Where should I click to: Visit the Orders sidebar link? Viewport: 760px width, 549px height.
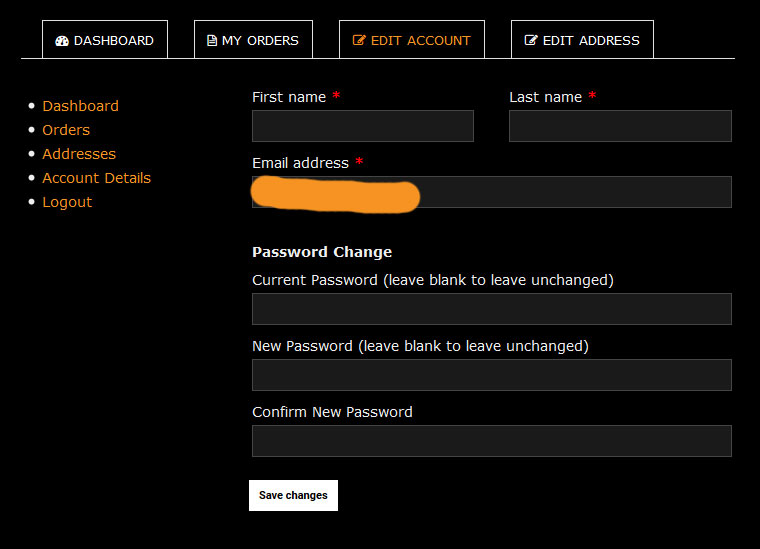[66, 130]
